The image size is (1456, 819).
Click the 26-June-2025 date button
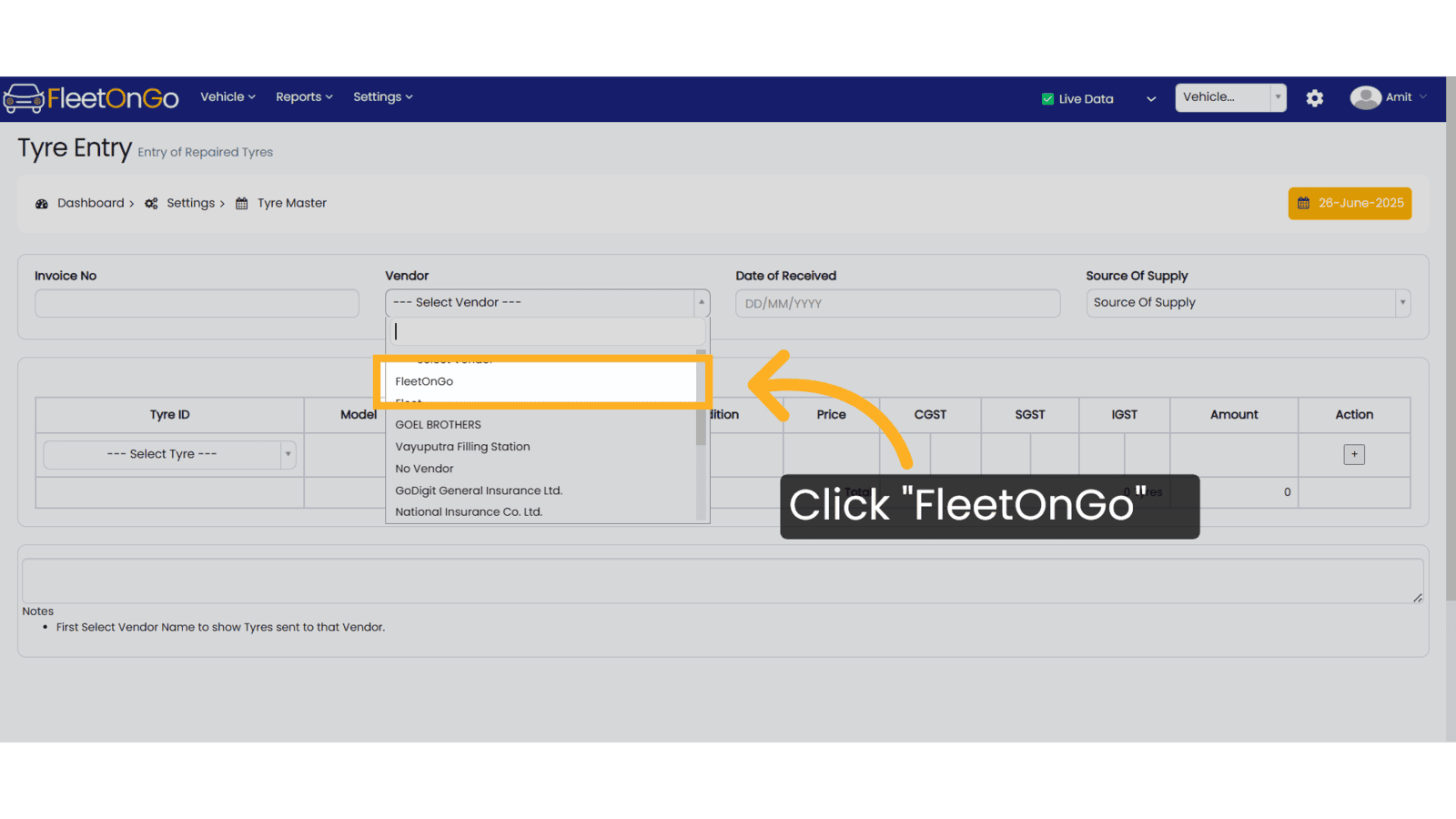1350,203
